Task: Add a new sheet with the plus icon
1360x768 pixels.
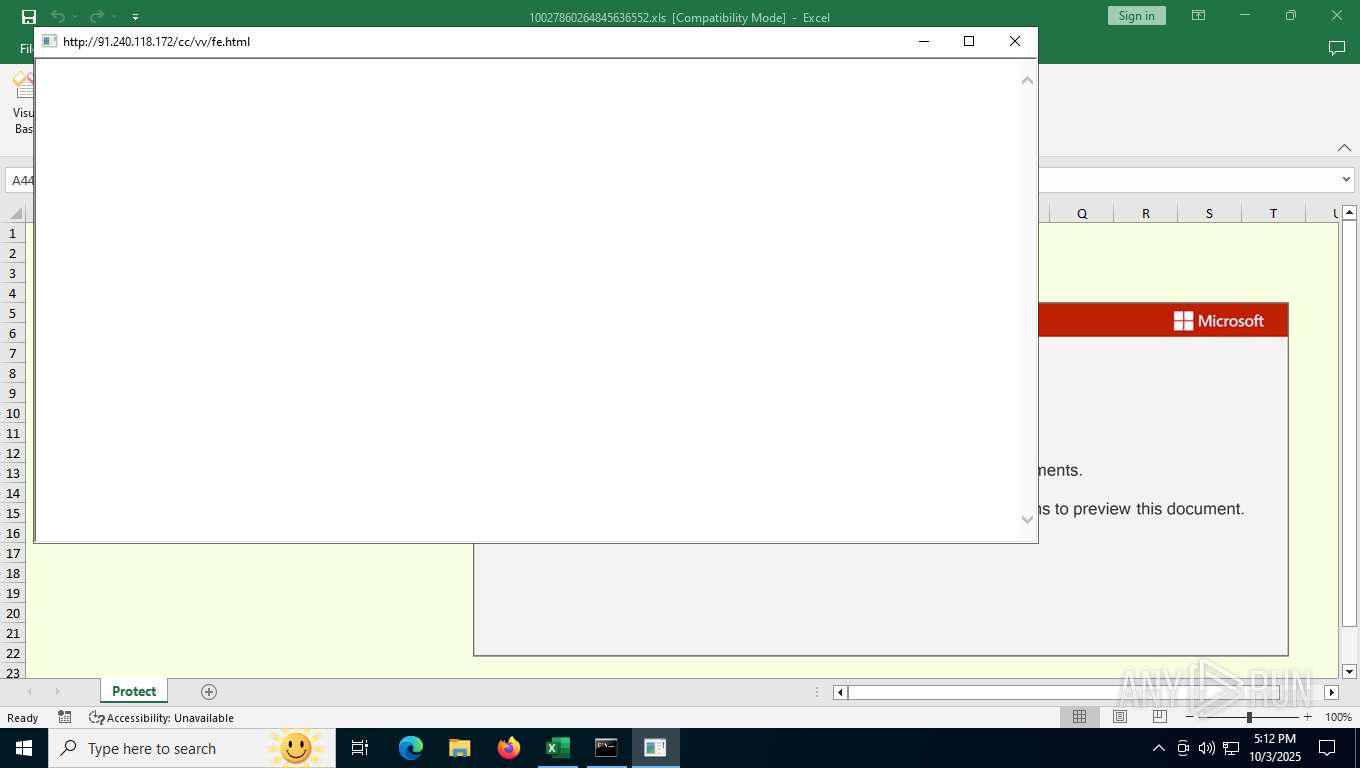Action: tap(208, 692)
